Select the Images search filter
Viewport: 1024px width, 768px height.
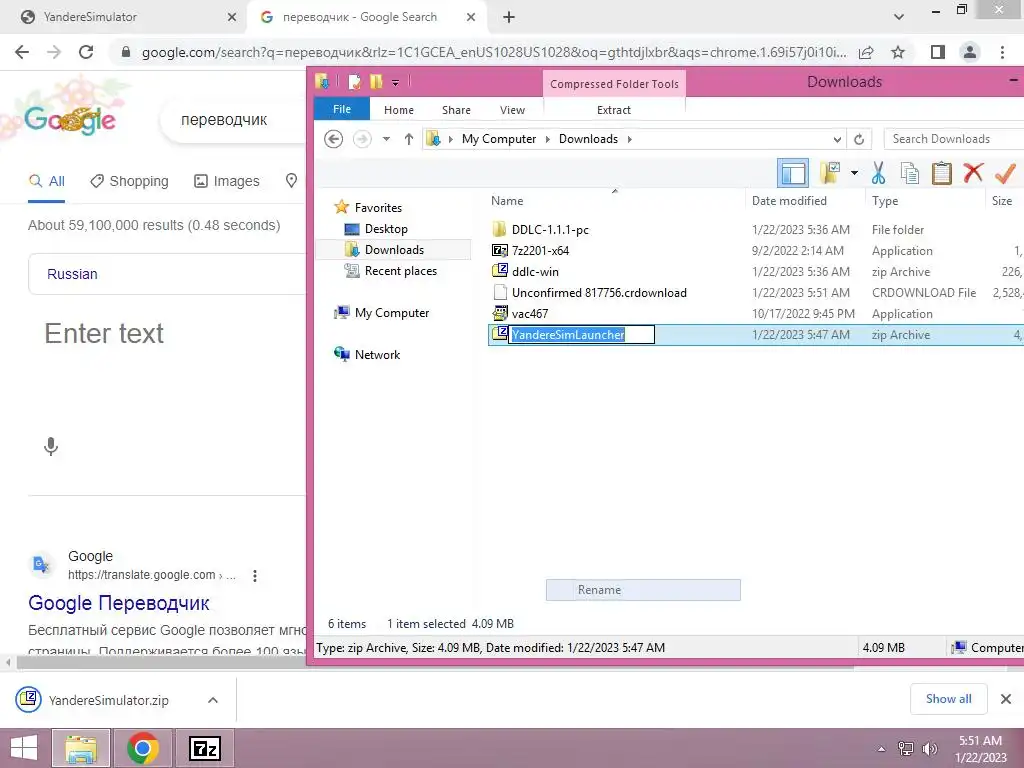point(227,181)
